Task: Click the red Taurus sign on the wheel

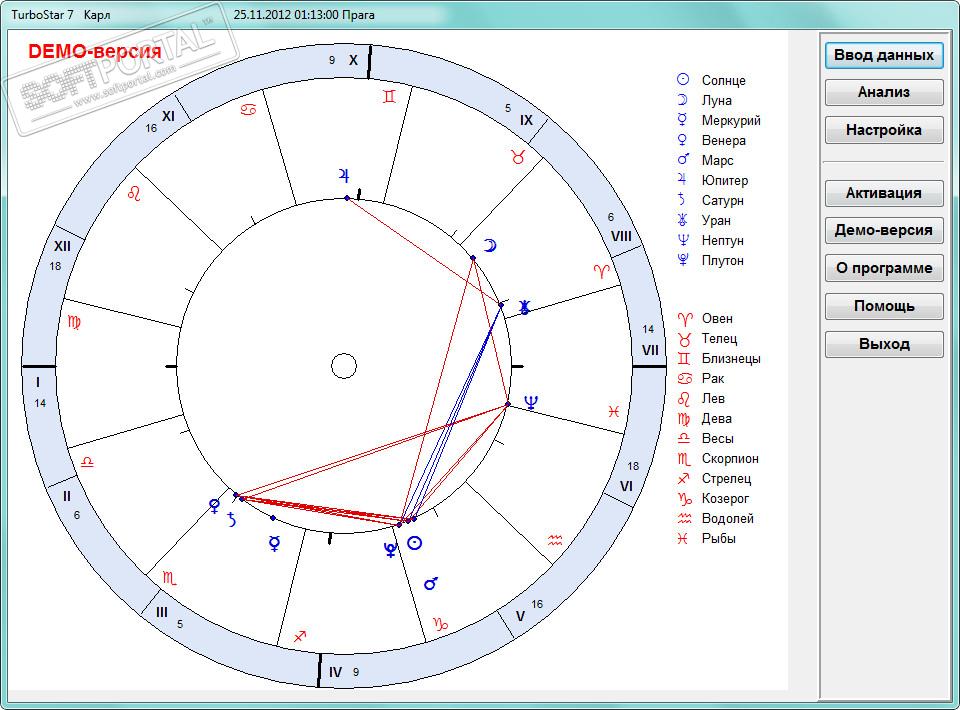Action: coord(518,157)
